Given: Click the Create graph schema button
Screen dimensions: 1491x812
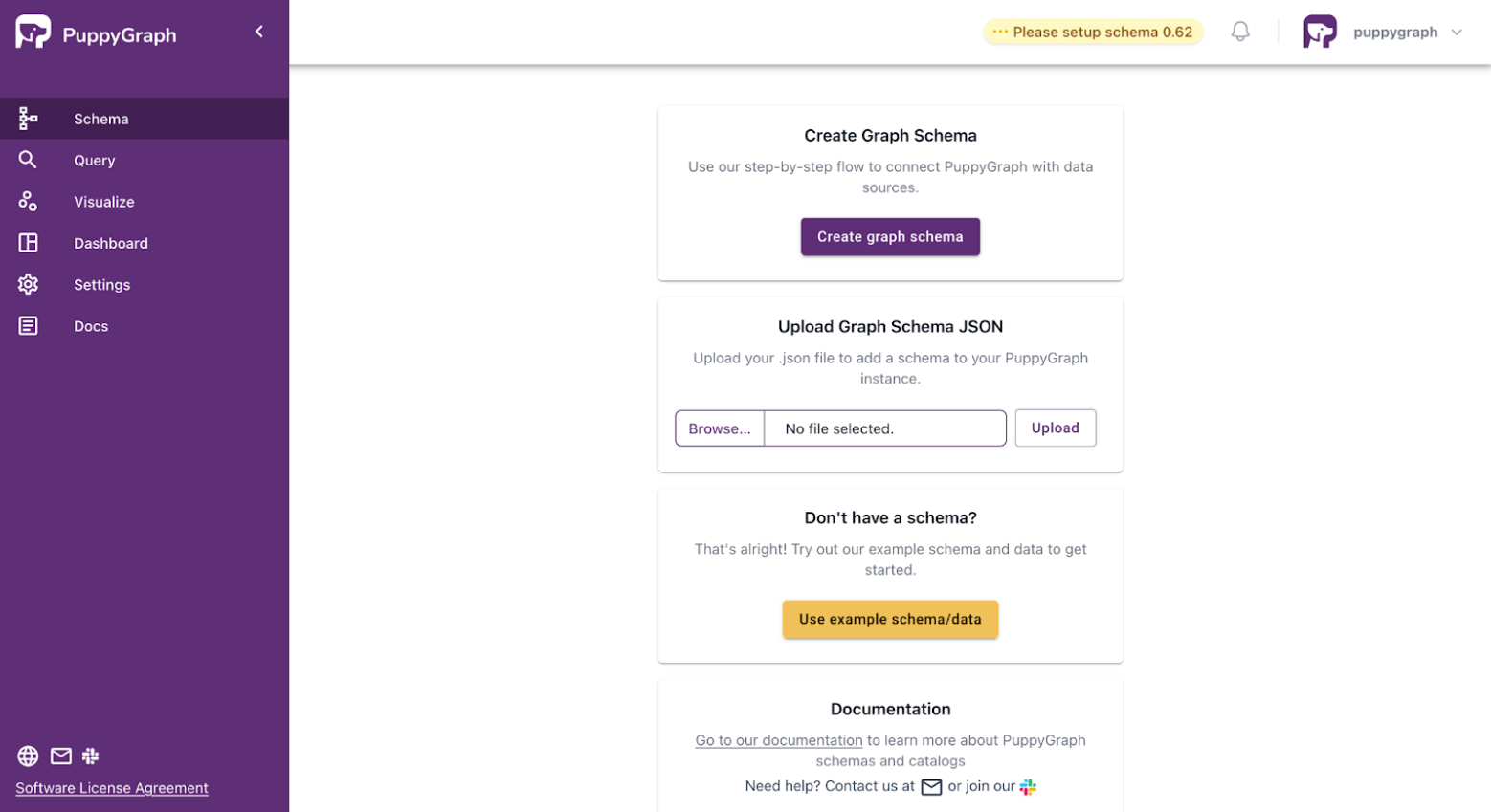Looking at the screenshot, I should (x=889, y=236).
